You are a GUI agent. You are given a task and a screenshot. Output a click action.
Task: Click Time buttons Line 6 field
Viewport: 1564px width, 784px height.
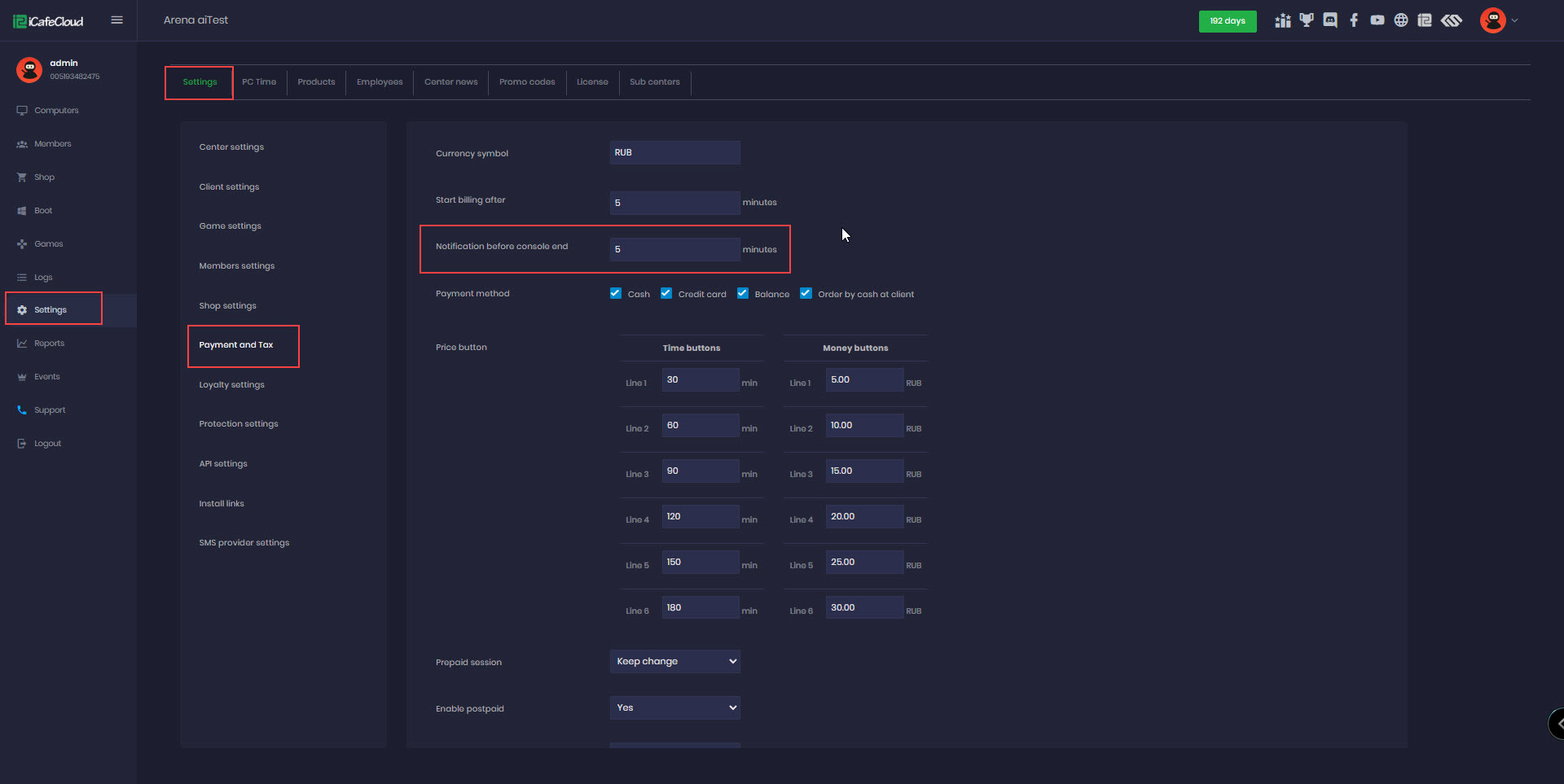point(701,607)
